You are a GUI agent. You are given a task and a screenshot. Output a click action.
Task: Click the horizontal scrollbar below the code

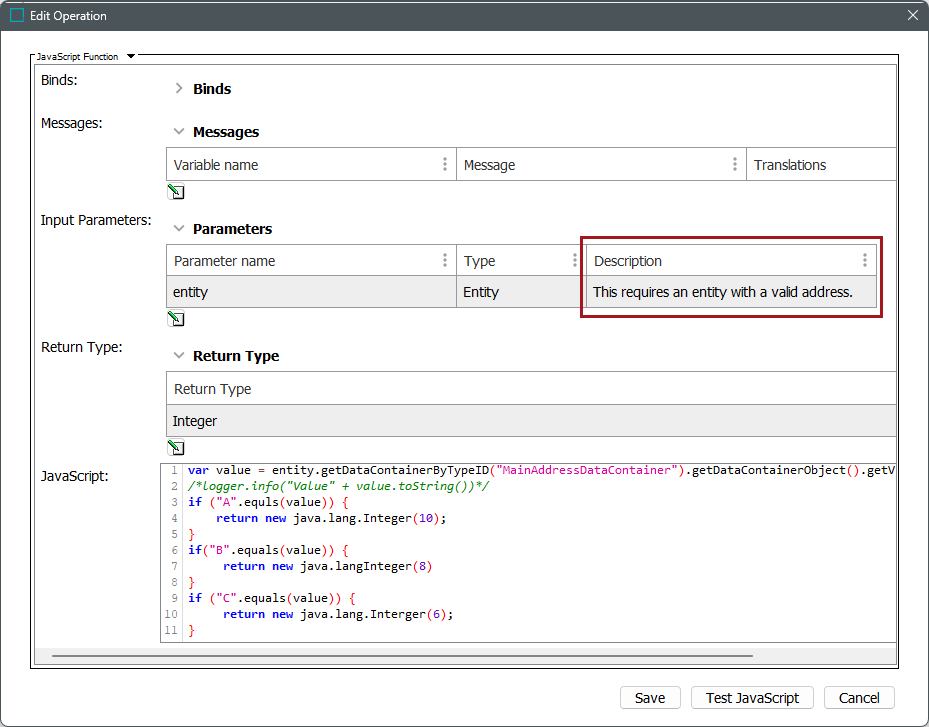click(x=400, y=656)
